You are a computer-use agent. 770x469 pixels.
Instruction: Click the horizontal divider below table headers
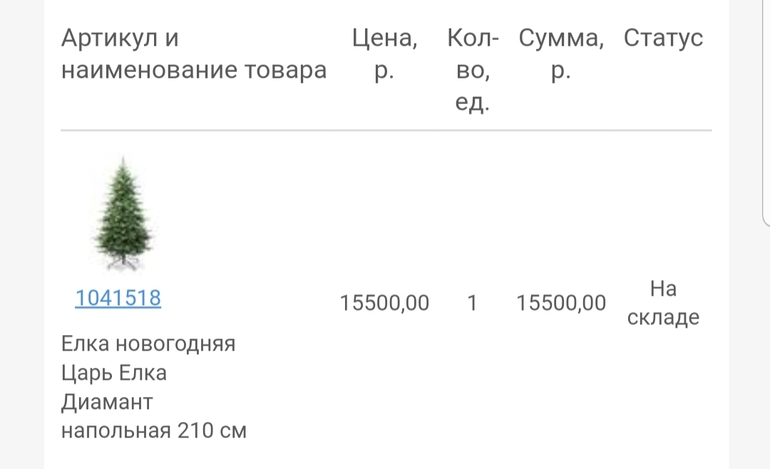tap(386, 131)
